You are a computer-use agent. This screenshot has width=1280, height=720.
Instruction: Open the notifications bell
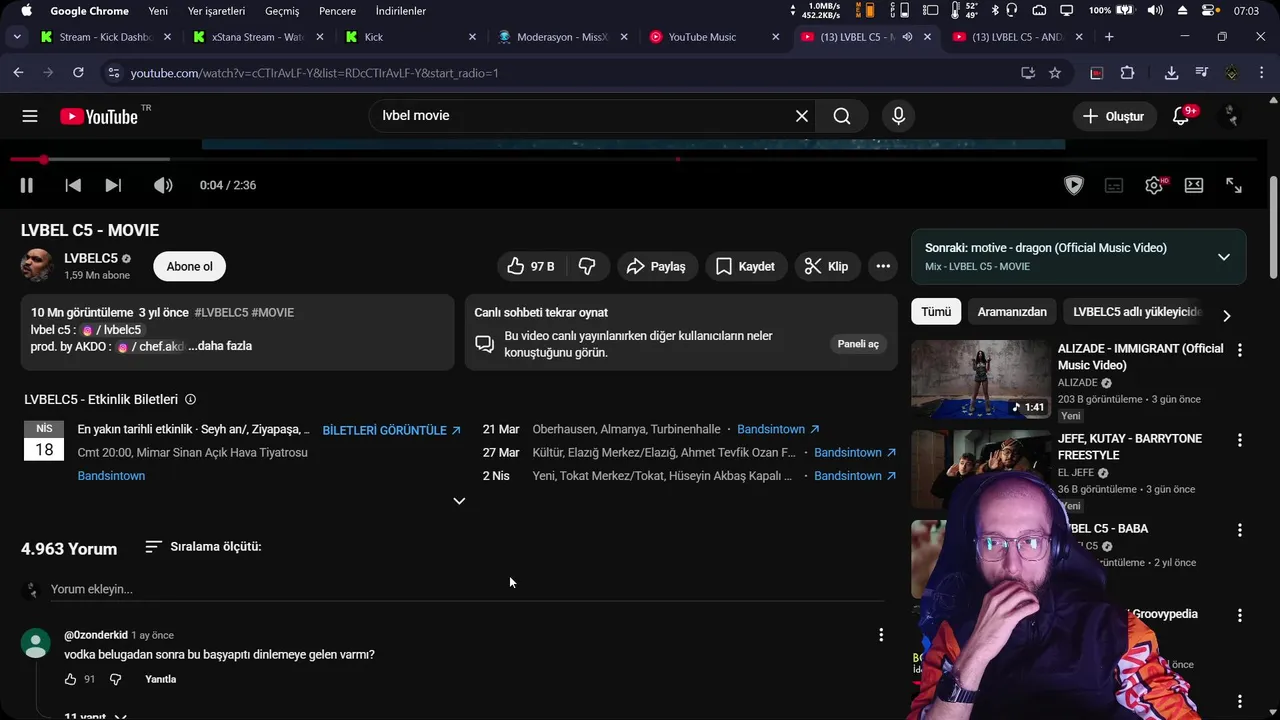pyautogui.click(x=1181, y=116)
